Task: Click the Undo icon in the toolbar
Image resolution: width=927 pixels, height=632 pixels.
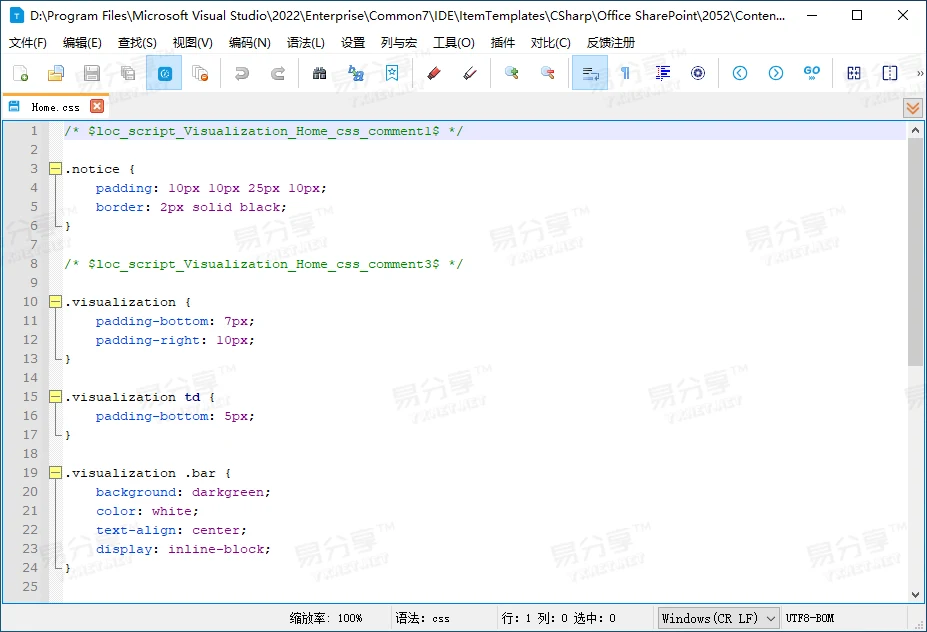Action: 239,73
